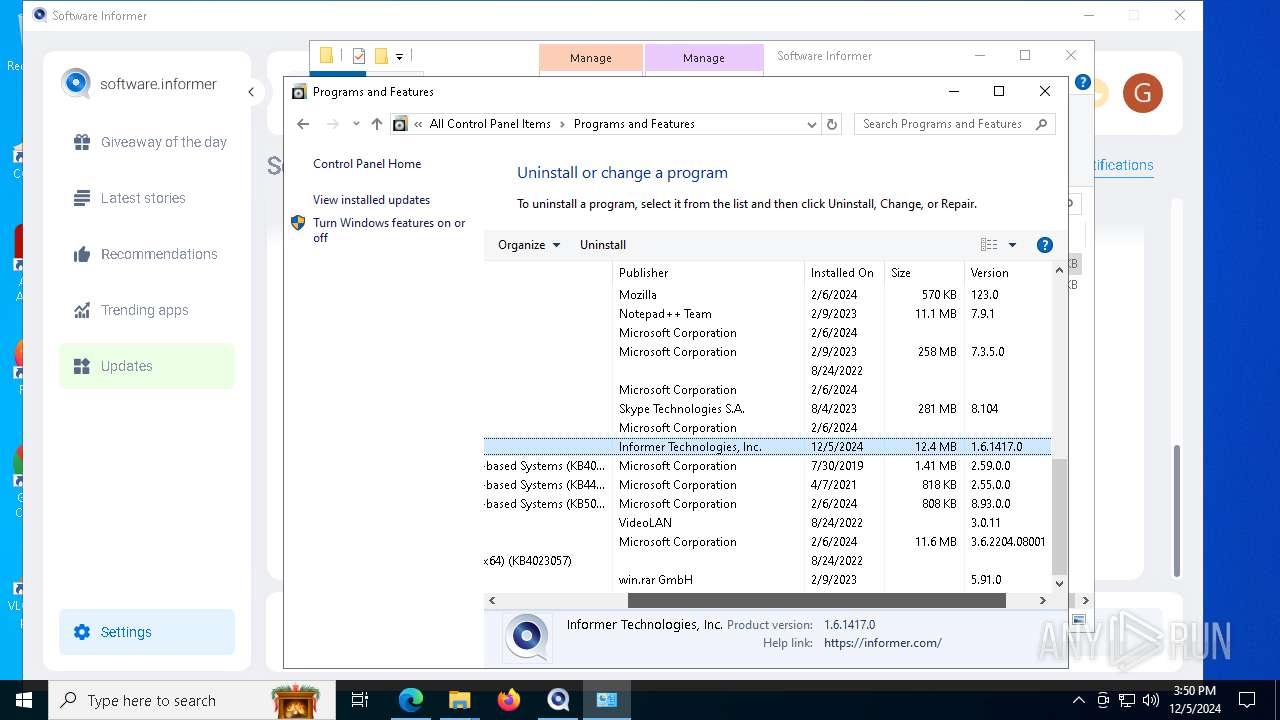The height and width of the screenshot is (720, 1280).
Task: Open Programs and Features help icon
Action: 1045,245
